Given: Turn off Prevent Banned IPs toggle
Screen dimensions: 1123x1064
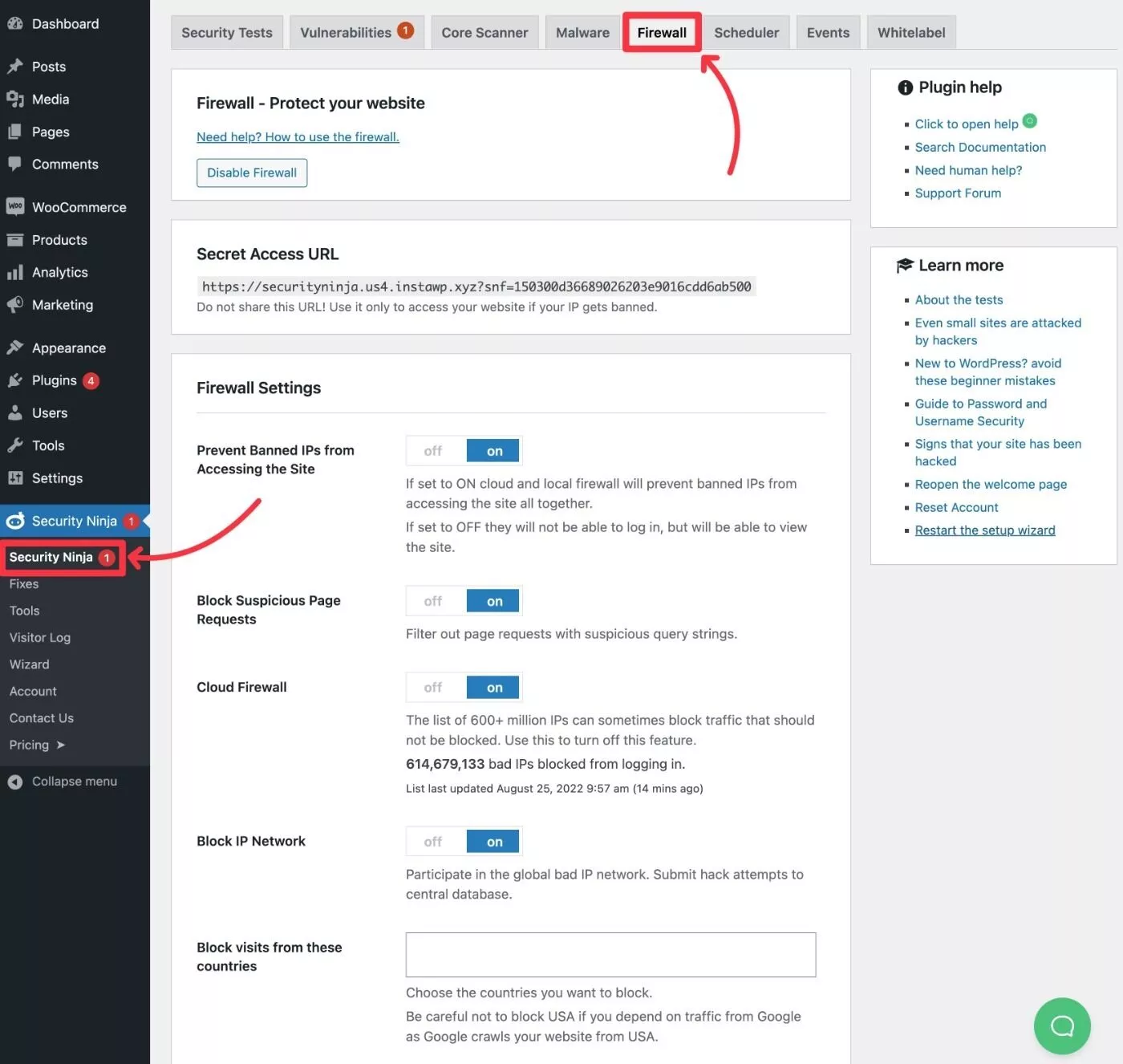Looking at the screenshot, I should (x=434, y=451).
